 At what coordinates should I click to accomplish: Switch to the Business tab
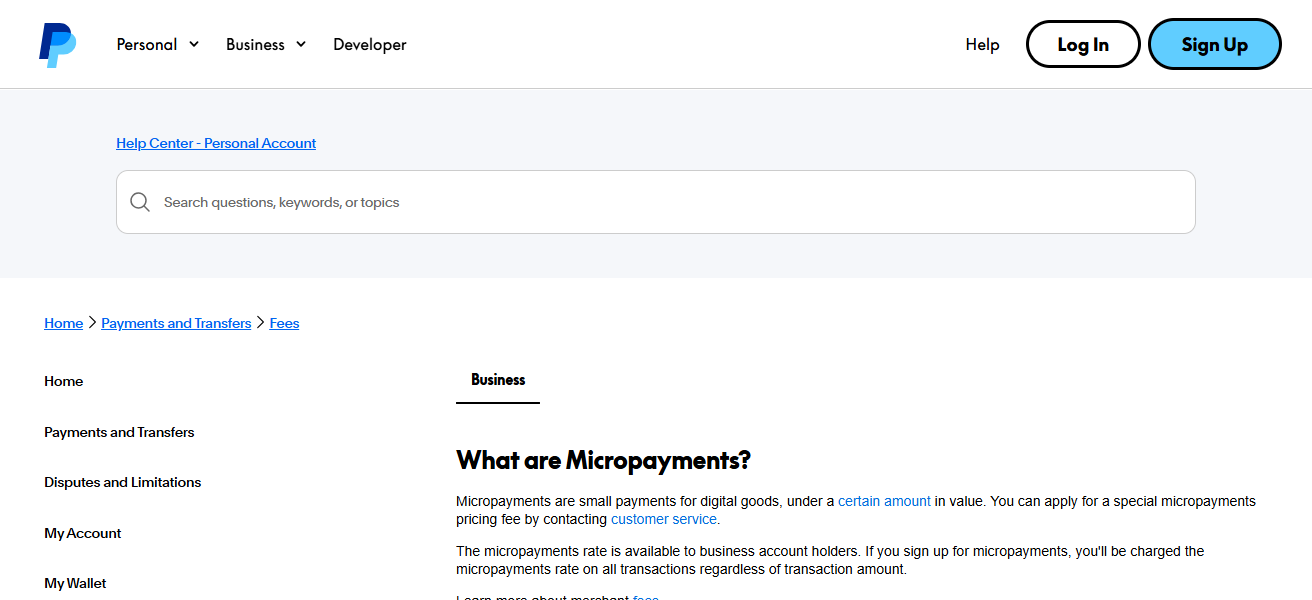point(497,379)
